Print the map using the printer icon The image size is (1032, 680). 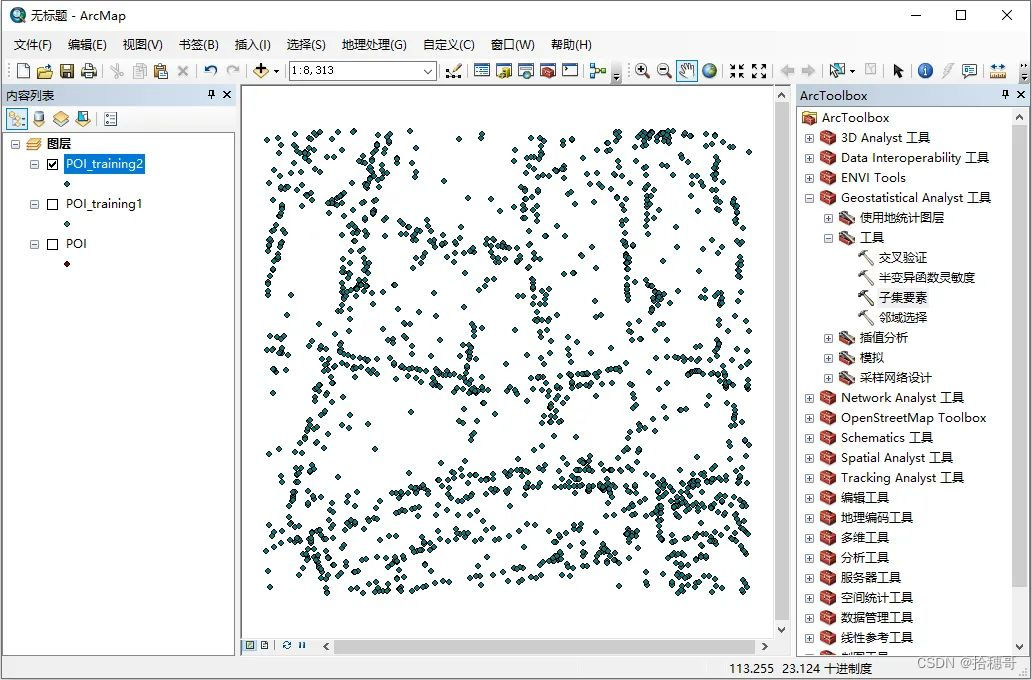(x=88, y=70)
